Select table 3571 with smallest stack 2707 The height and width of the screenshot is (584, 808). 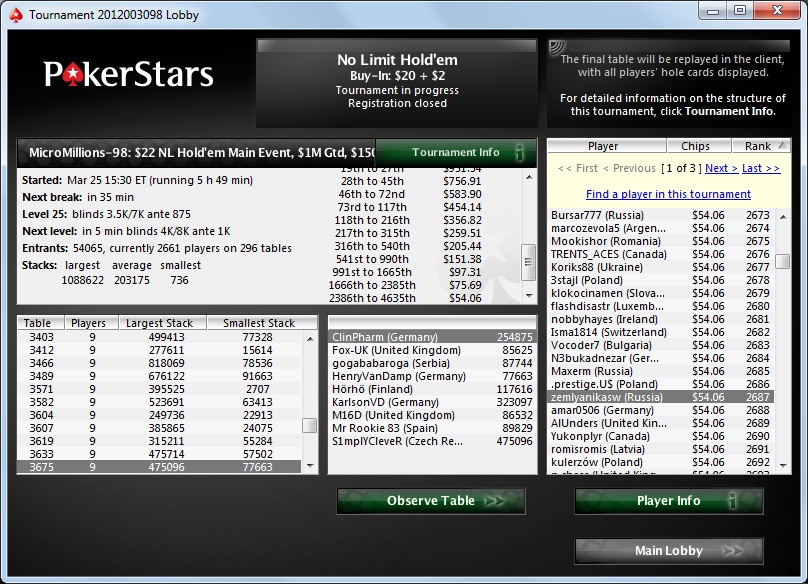click(x=159, y=389)
